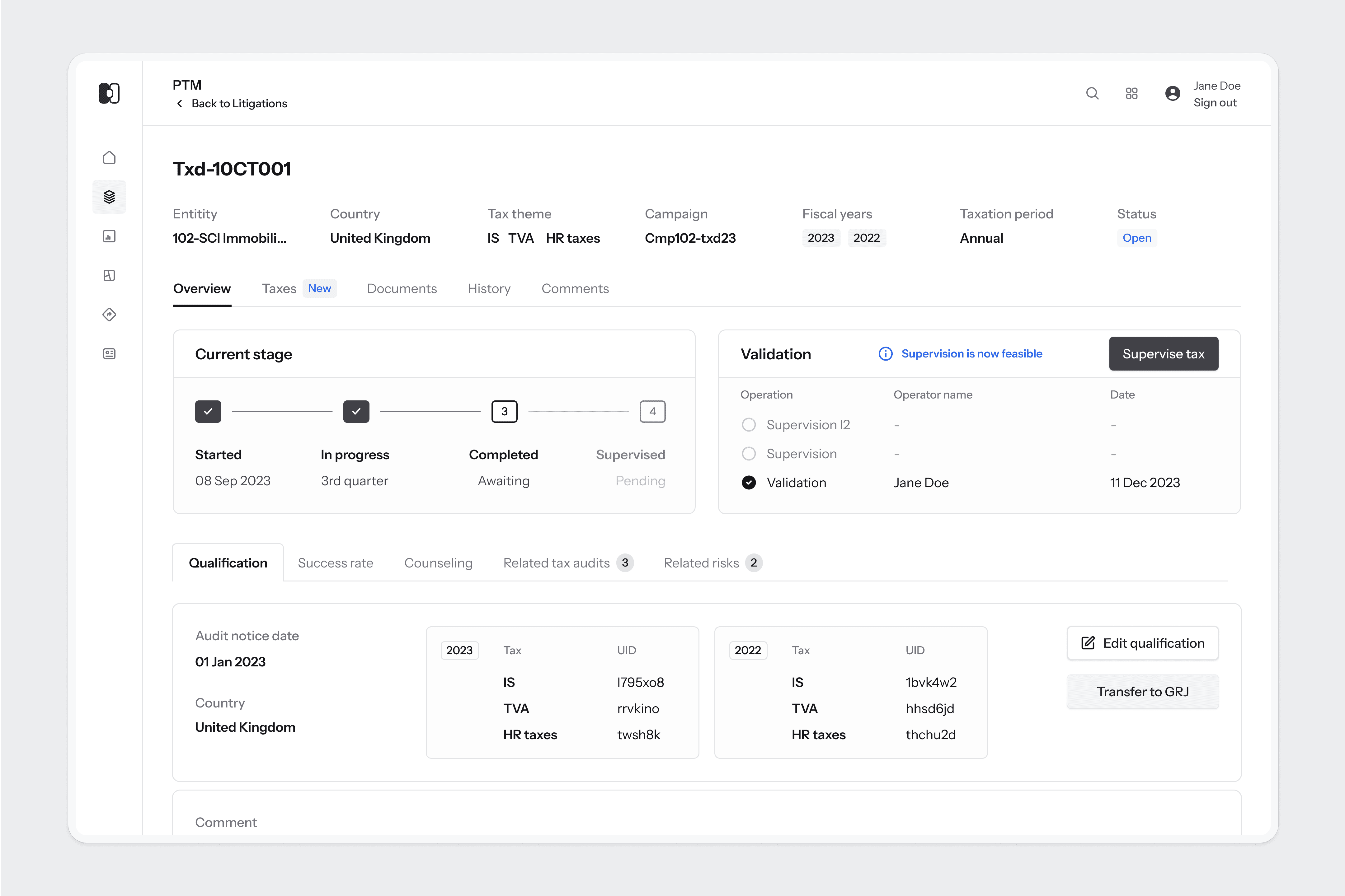Click the Completed stage step 3 box
Screen dimensions: 1345x896
click(x=504, y=411)
